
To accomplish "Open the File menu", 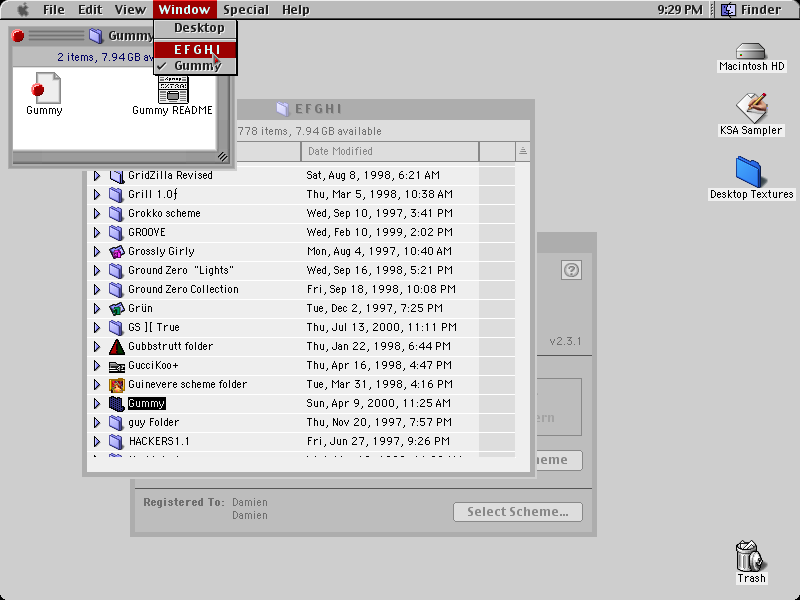I will 54,10.
